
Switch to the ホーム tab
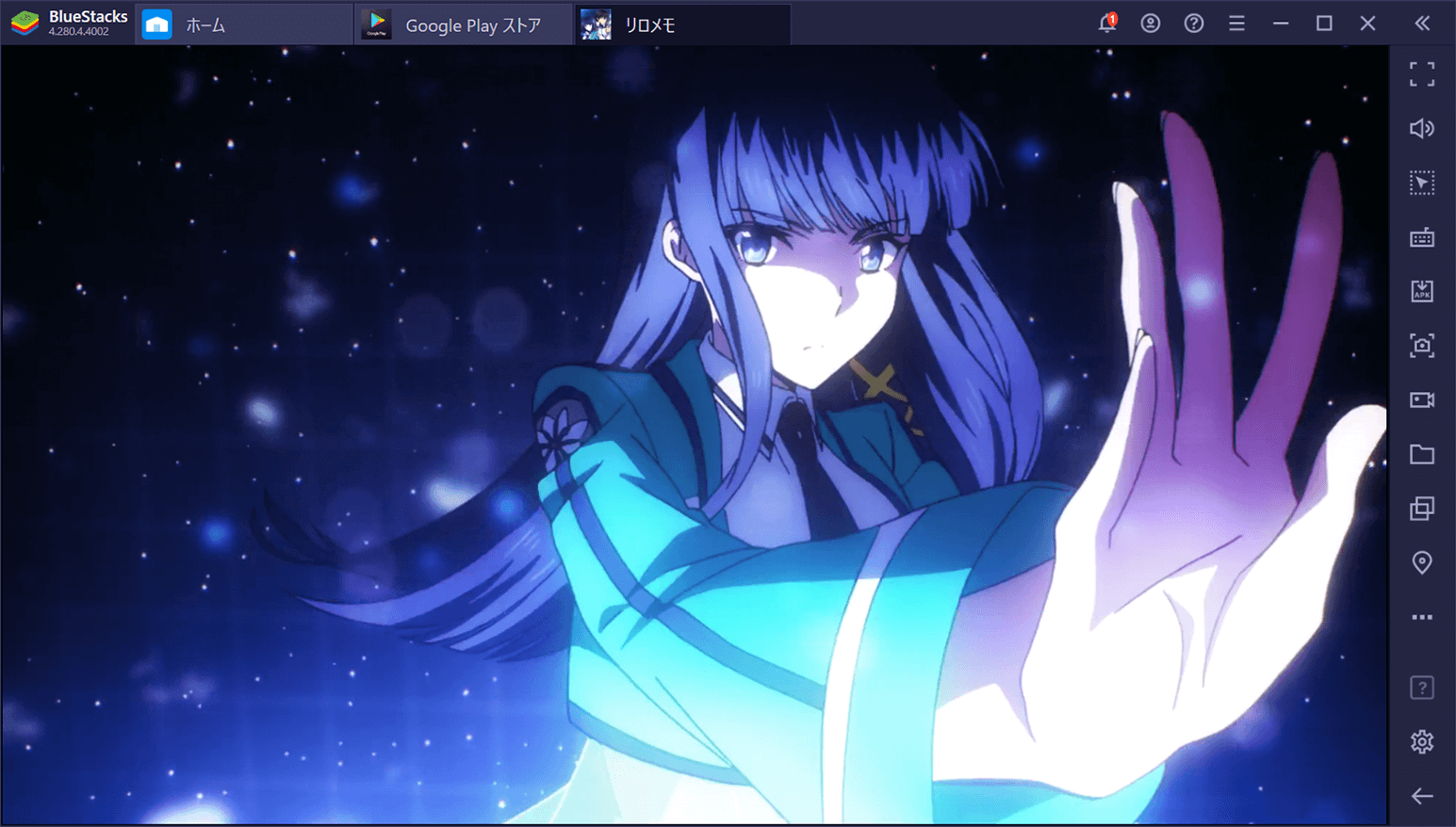coord(244,24)
